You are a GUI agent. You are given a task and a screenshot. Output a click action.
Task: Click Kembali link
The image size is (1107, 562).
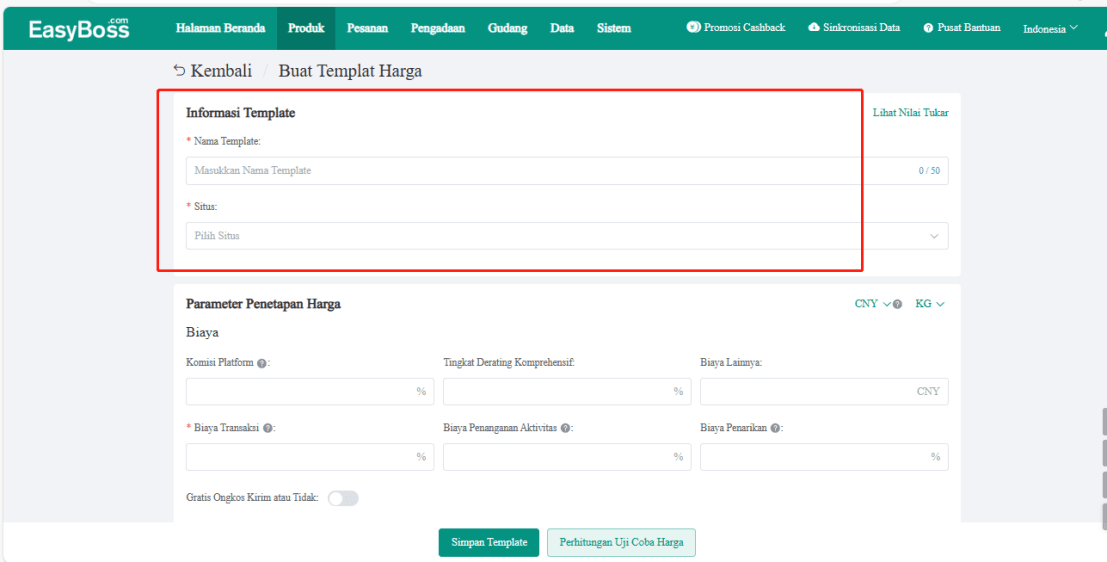click(221, 71)
